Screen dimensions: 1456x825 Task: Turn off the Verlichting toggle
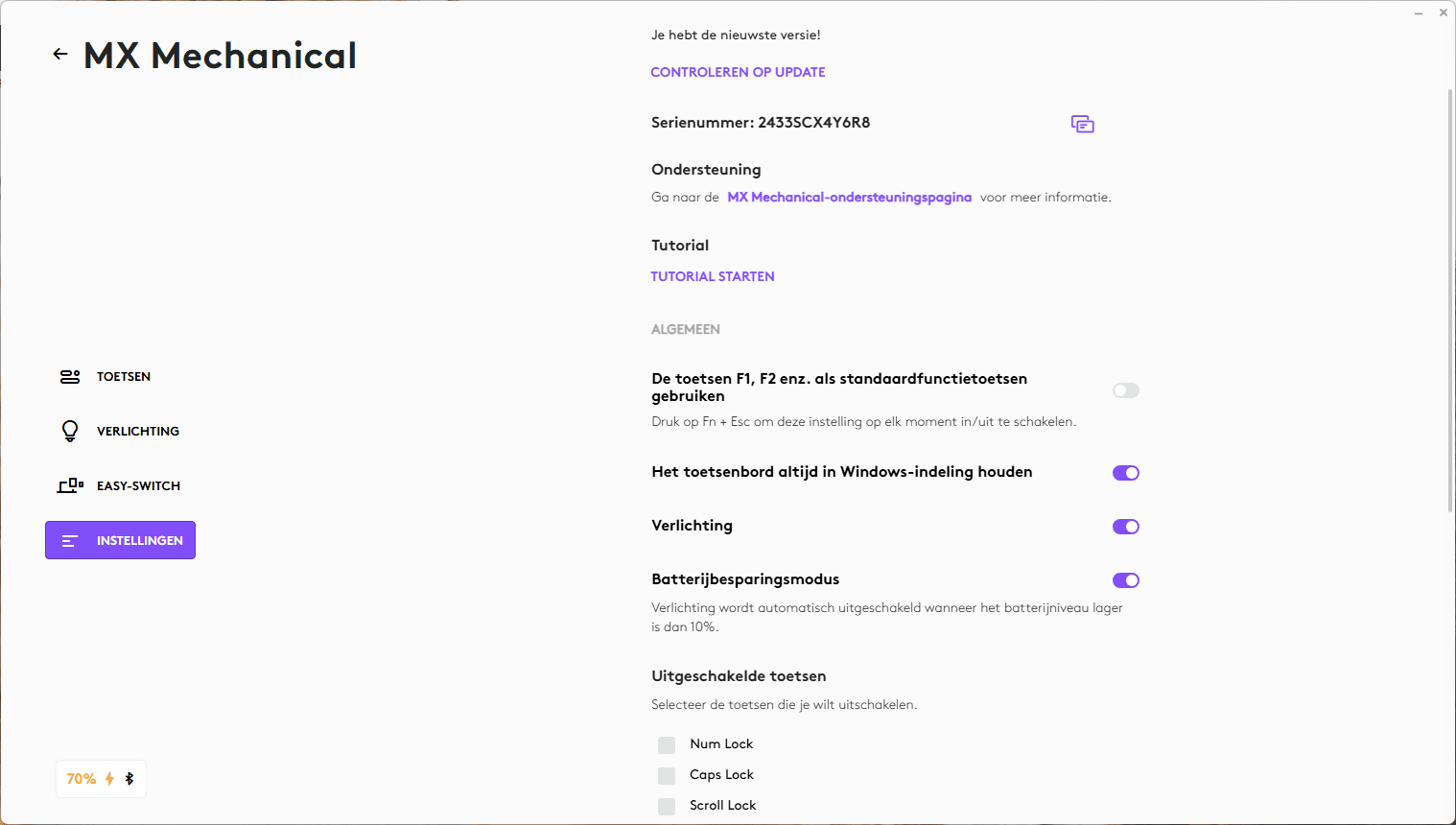(x=1125, y=527)
